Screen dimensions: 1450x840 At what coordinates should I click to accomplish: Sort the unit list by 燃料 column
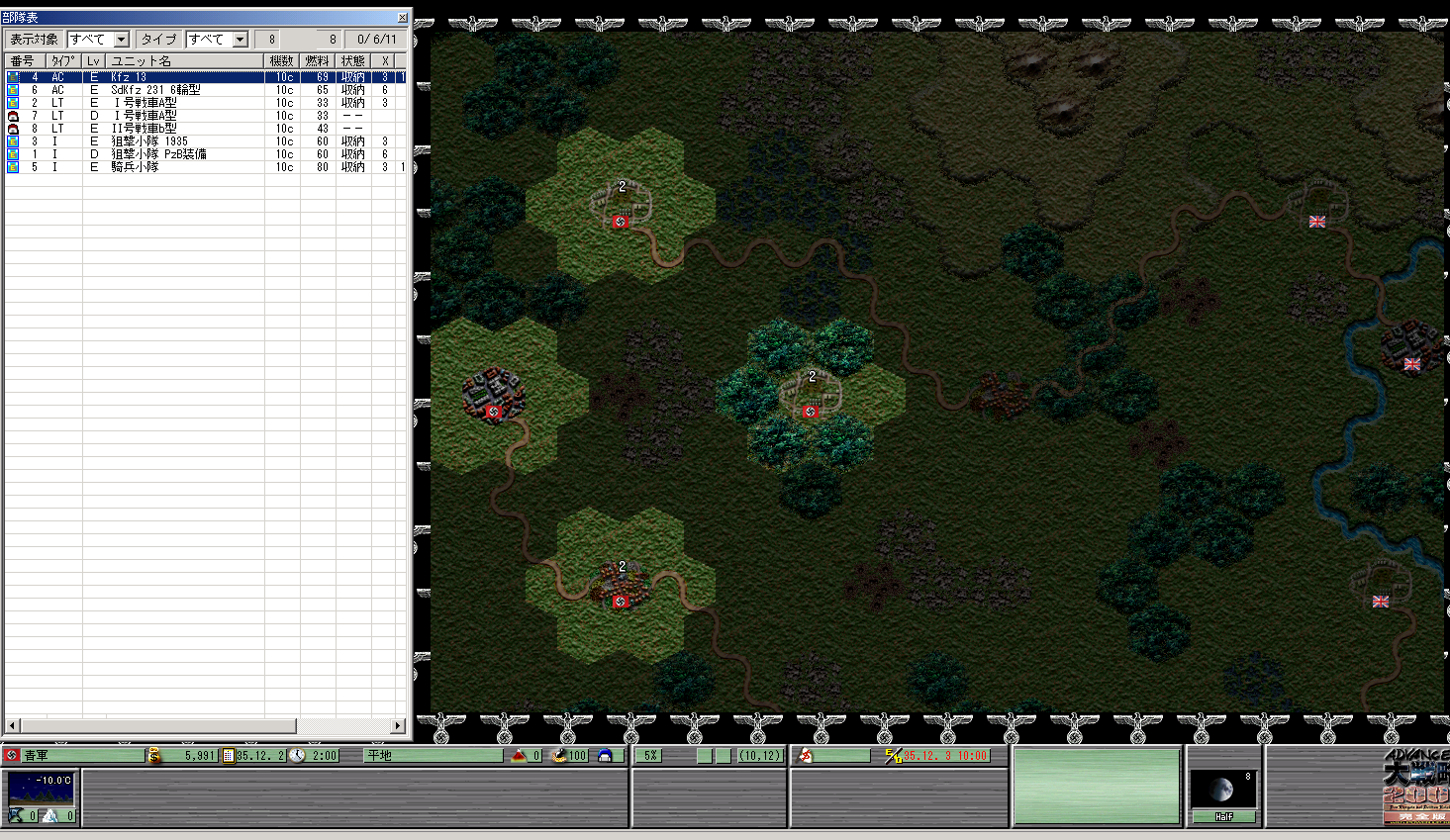tap(319, 61)
